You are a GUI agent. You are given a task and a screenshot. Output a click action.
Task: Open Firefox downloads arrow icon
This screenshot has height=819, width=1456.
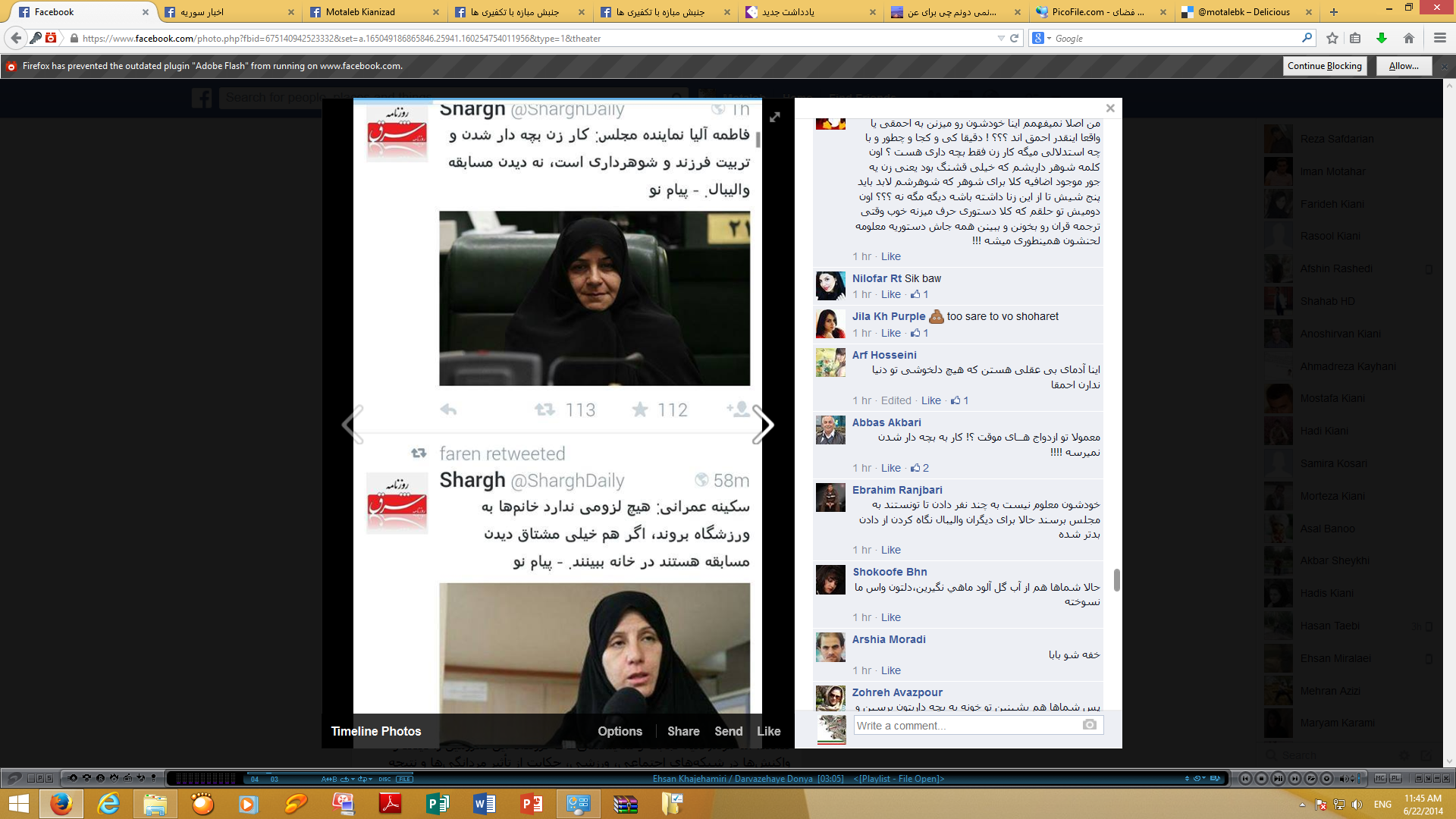point(1382,38)
